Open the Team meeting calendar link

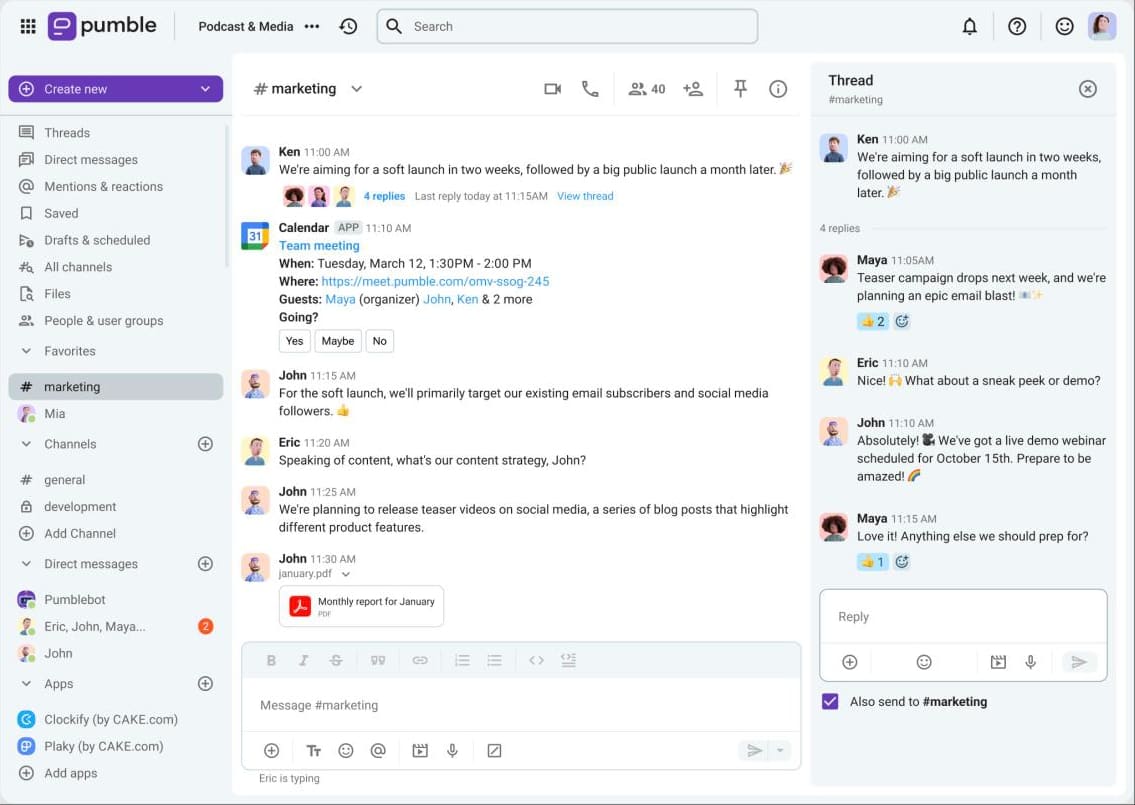pos(319,245)
